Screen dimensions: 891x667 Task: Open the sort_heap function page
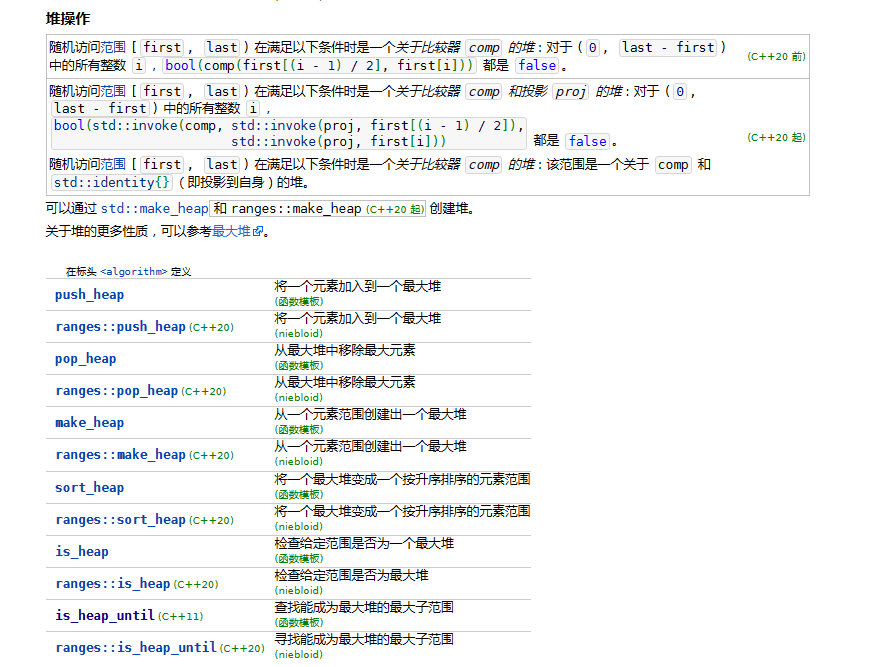(89, 487)
